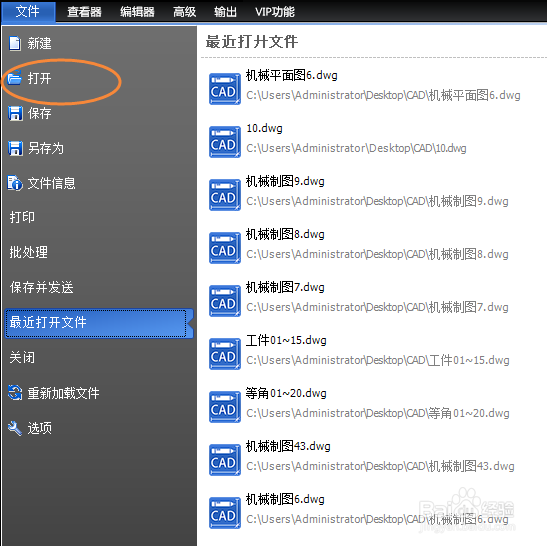This screenshot has height=546, width=547.
Task: Open recent file name 机械制图6.dwg
Action: pyautogui.click(x=285, y=500)
